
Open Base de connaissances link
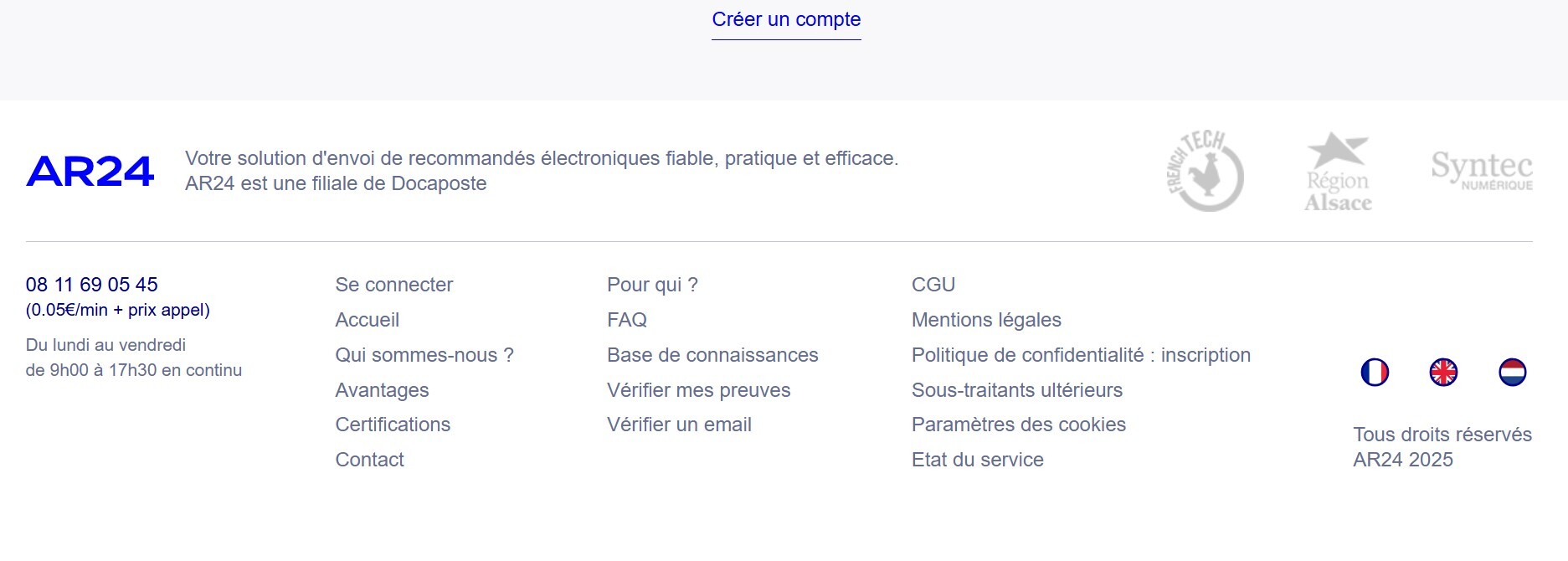(x=712, y=355)
